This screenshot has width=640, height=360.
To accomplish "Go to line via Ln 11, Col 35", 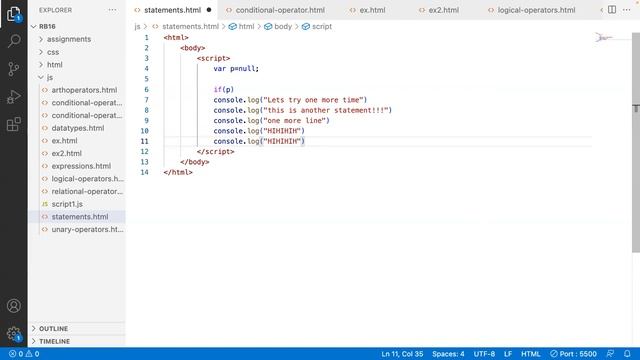I will click(x=402, y=354).
